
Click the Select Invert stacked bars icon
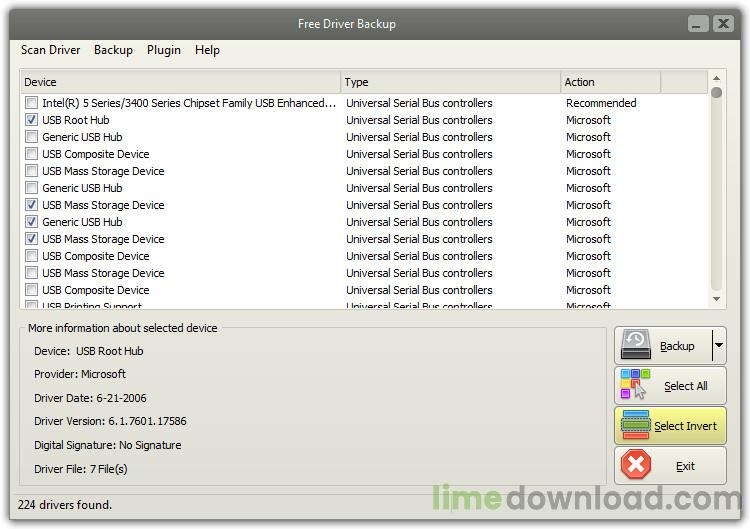(x=635, y=425)
